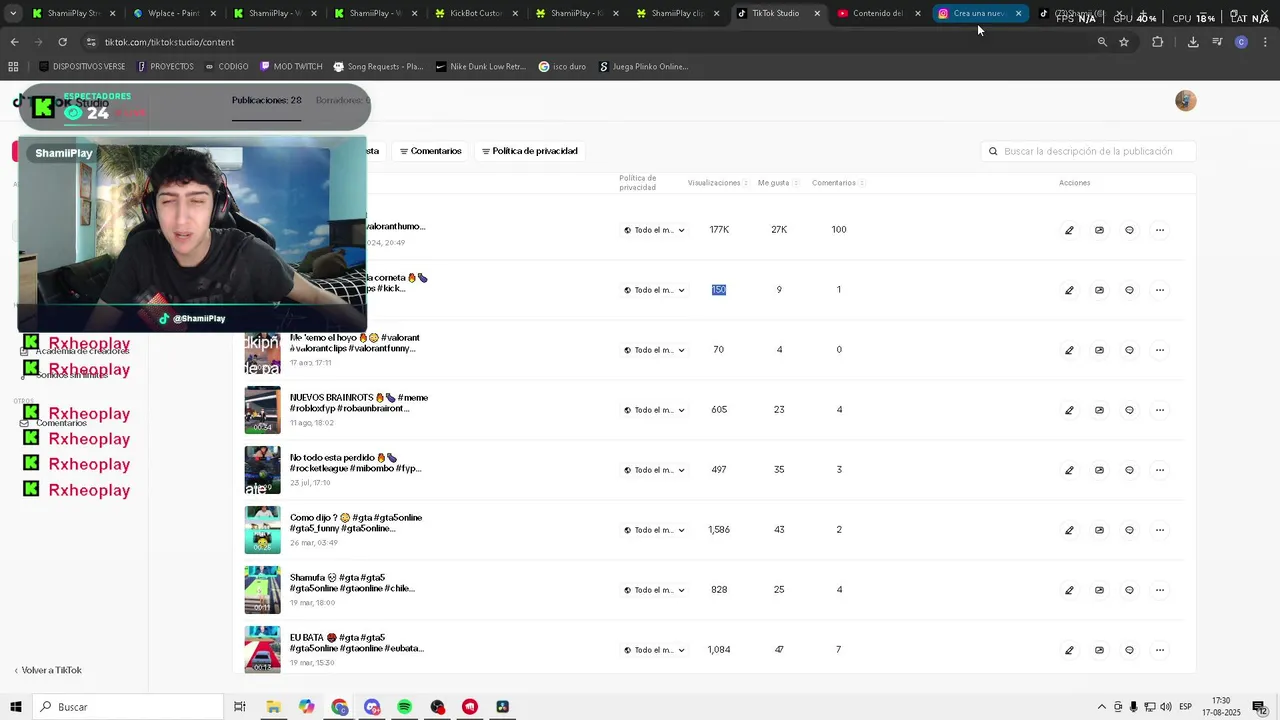
Task: Open more options for No todo esta perdido
Action: point(1160,470)
